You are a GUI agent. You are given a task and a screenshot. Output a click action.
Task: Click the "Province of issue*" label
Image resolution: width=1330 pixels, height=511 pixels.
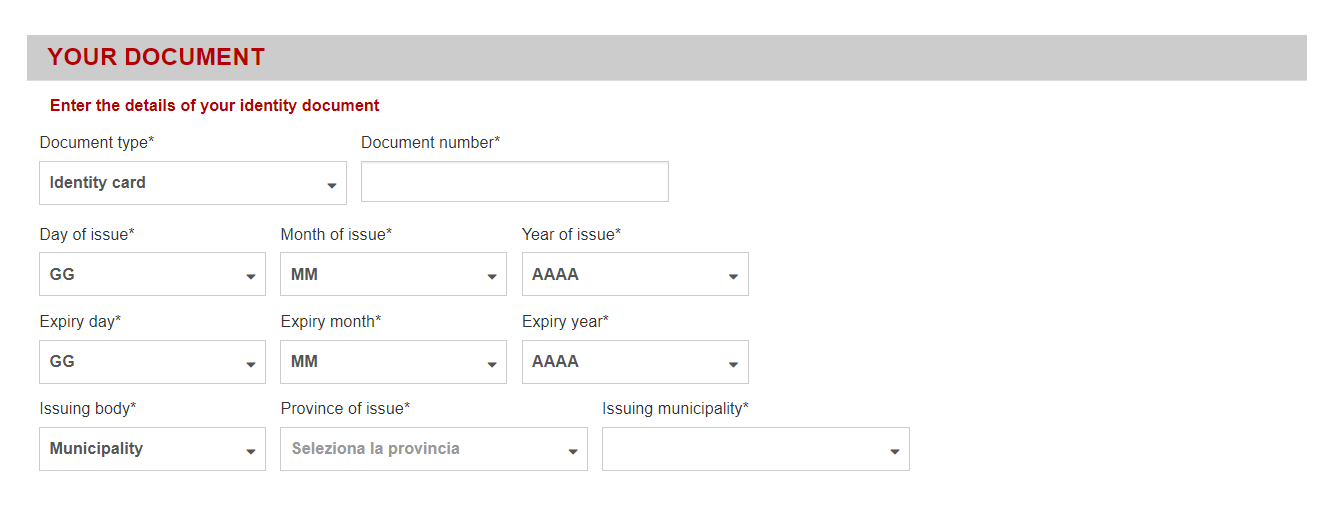click(x=345, y=408)
